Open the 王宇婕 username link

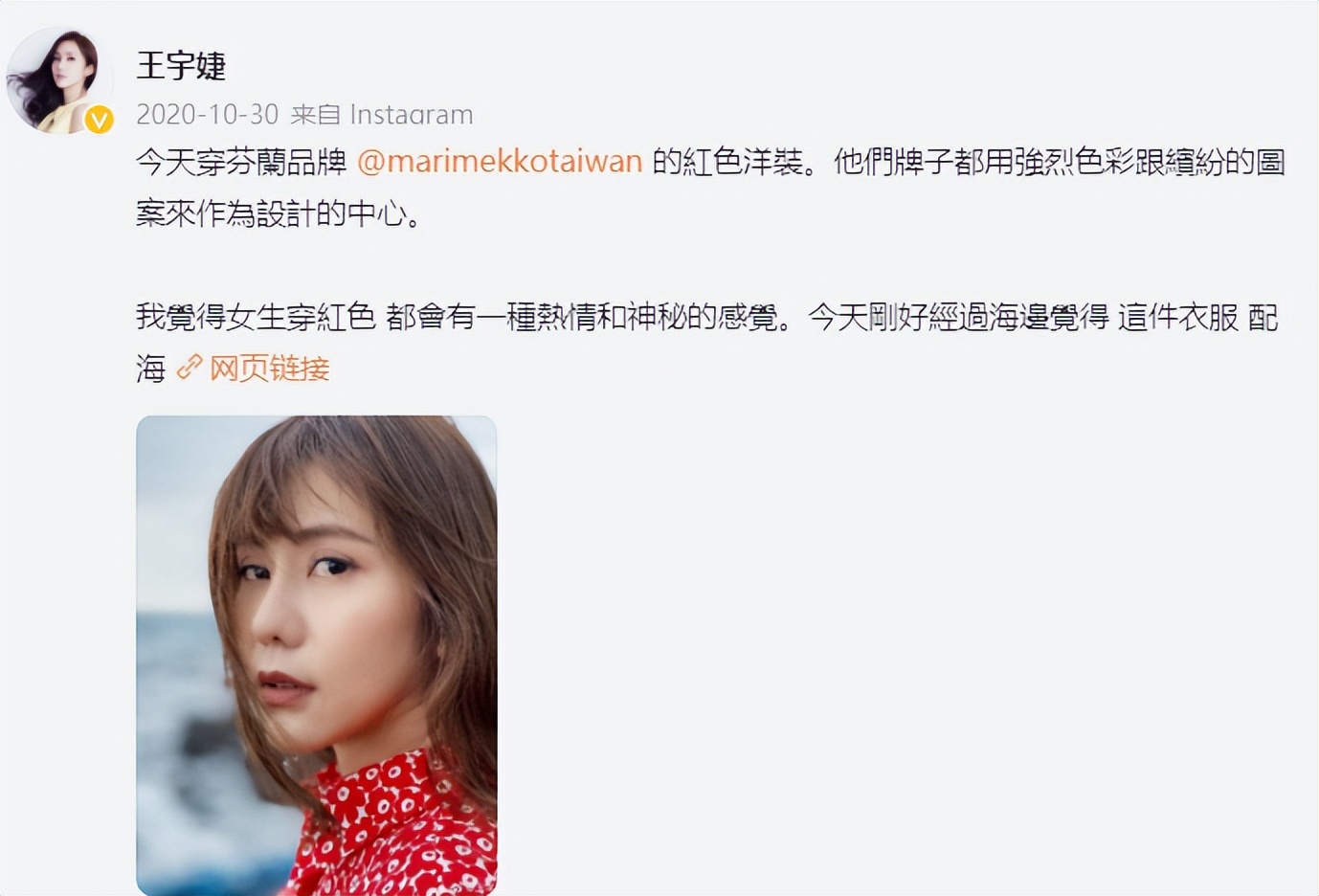coord(181,66)
